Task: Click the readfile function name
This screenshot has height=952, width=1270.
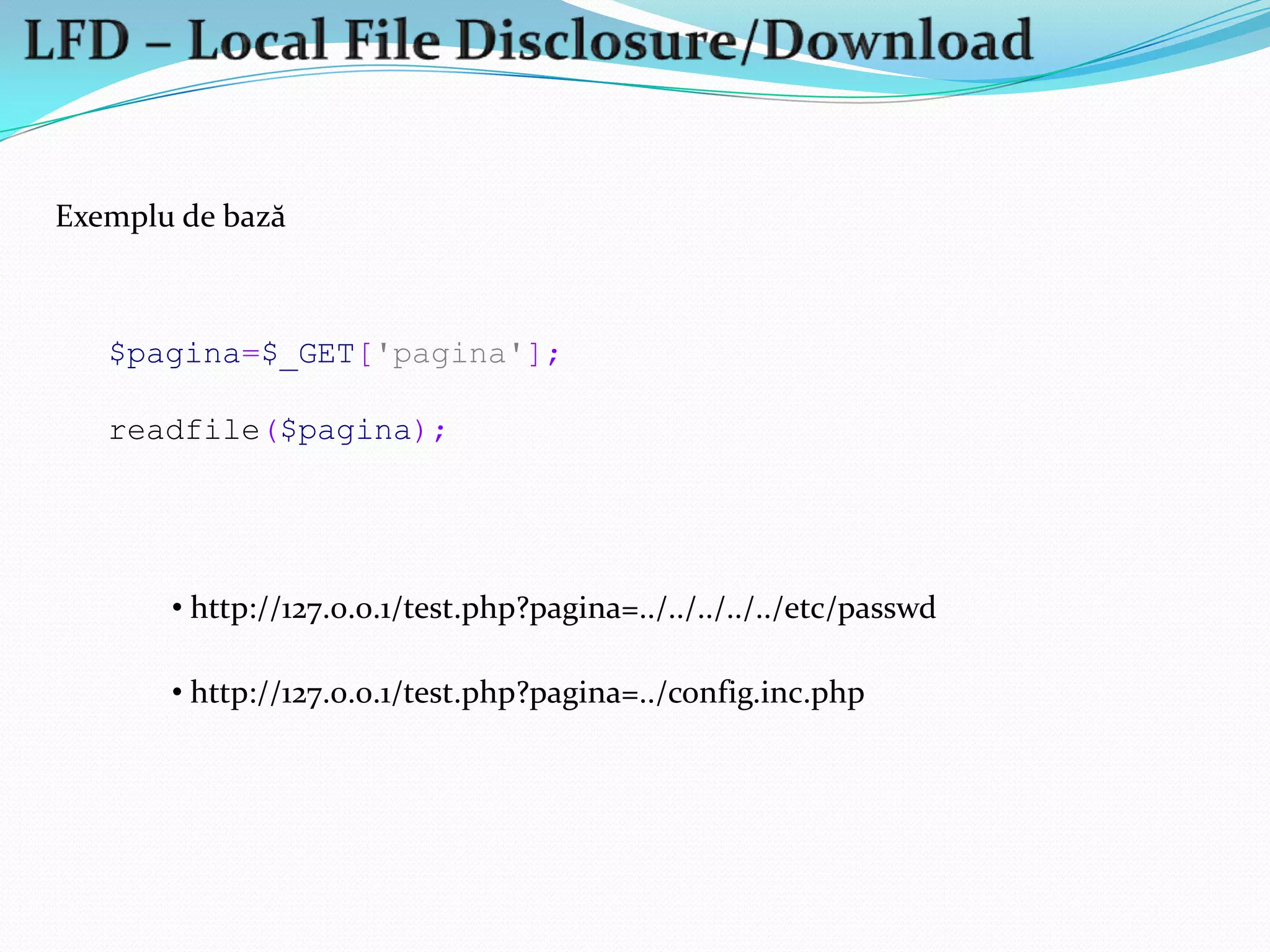Action: click(184, 430)
